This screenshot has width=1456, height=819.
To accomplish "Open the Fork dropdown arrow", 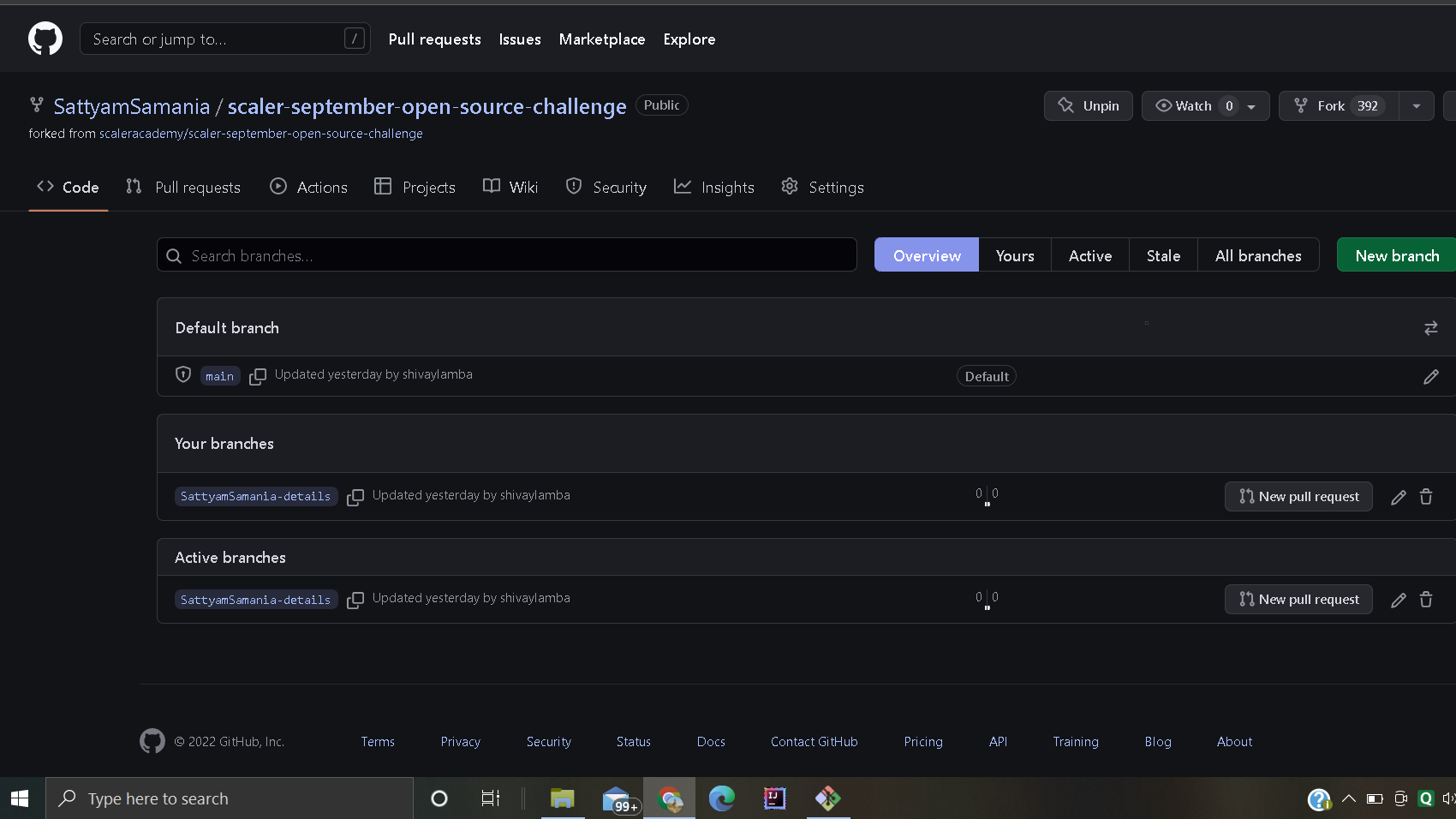I will (1416, 105).
